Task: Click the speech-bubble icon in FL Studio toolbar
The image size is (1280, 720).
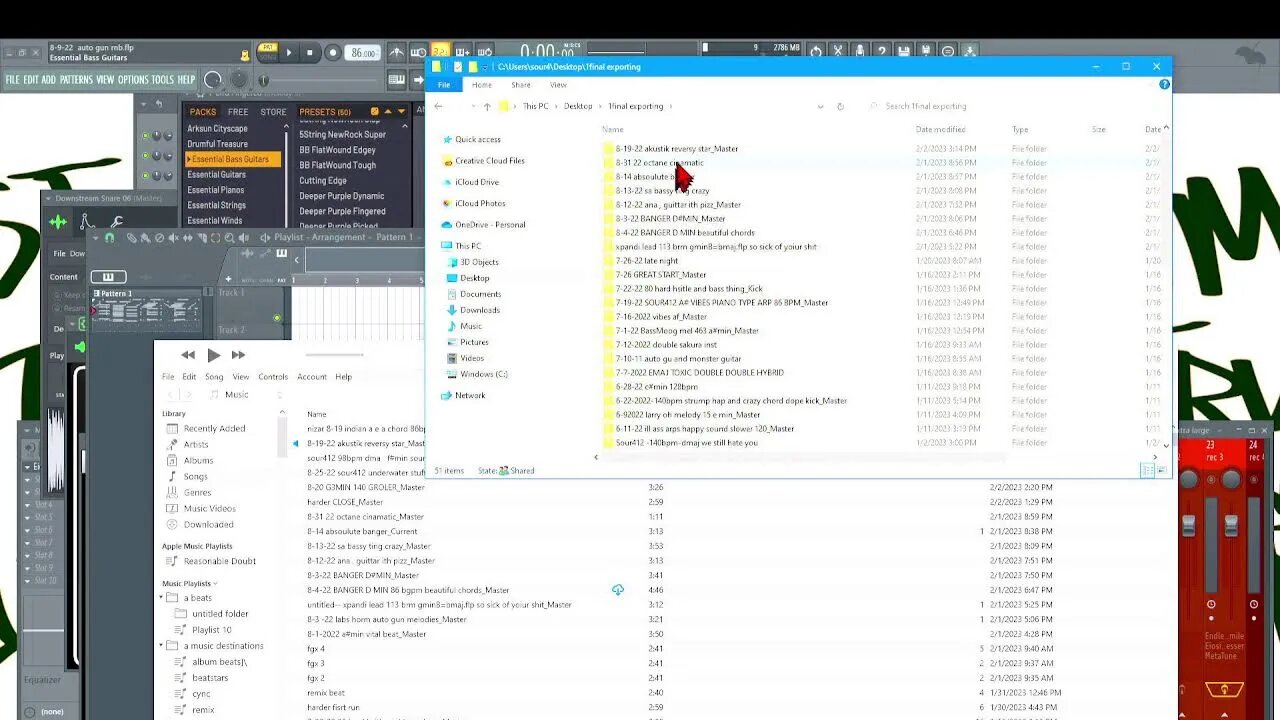Action: click(x=948, y=51)
